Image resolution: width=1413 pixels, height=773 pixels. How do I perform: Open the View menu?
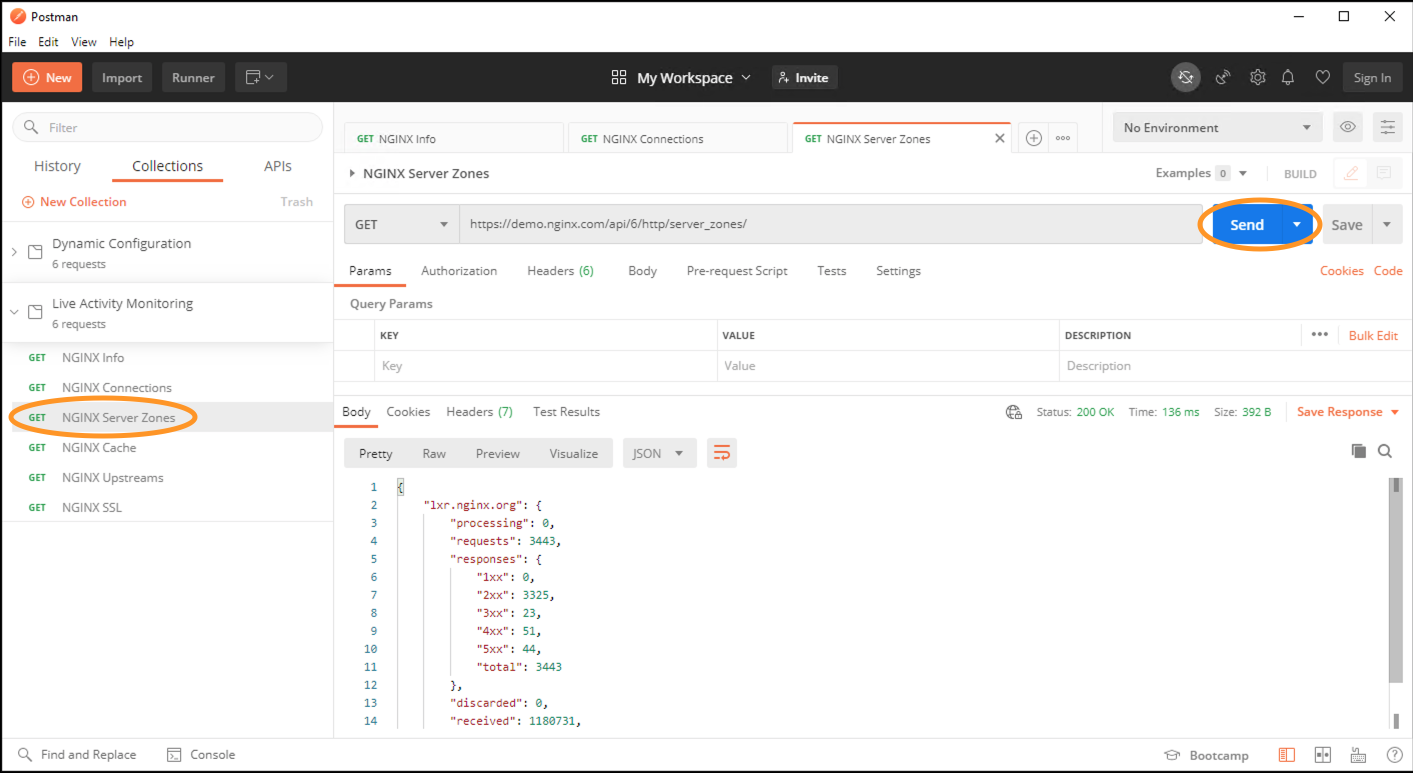tap(84, 42)
